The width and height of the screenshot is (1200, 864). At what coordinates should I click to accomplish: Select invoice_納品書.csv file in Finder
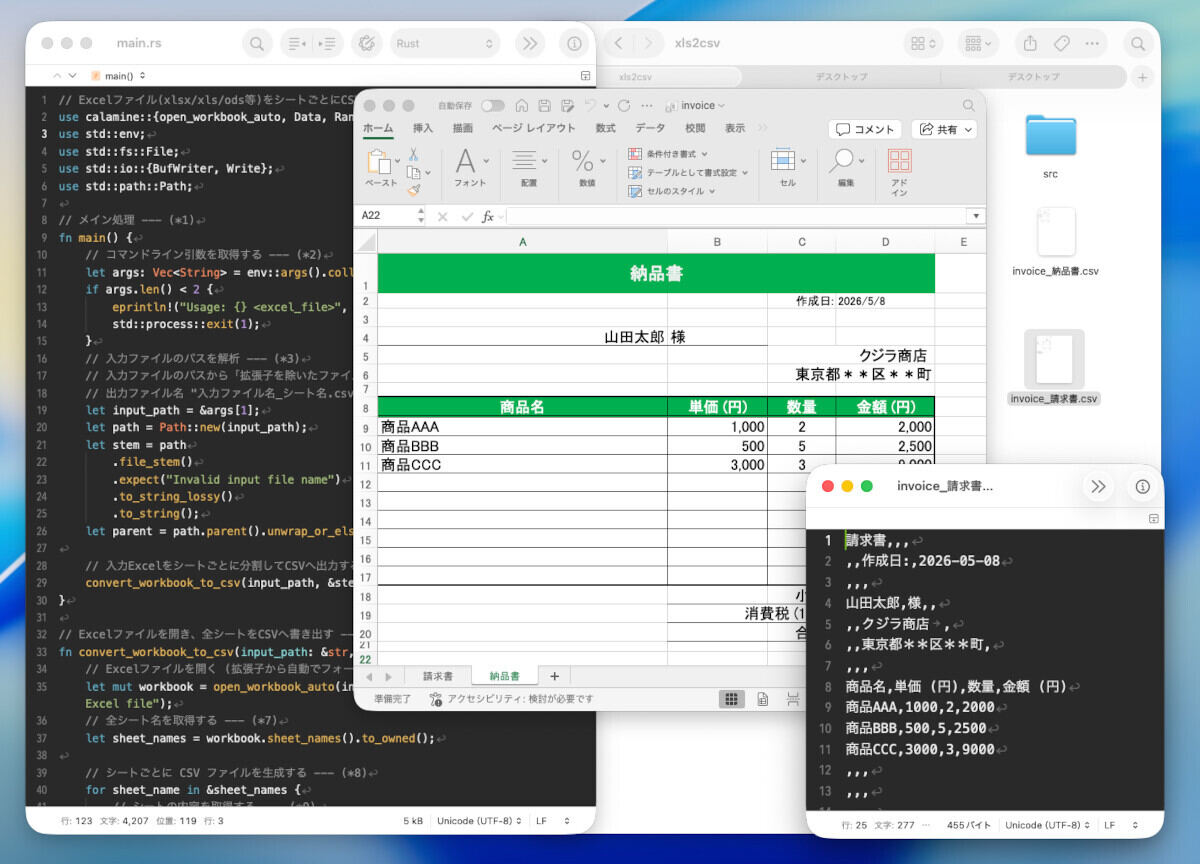tap(1056, 242)
